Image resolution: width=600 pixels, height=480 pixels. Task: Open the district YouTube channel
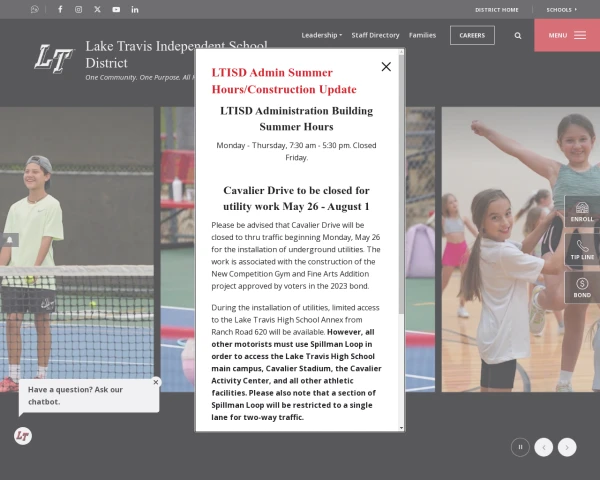pyautogui.click(x=116, y=9)
